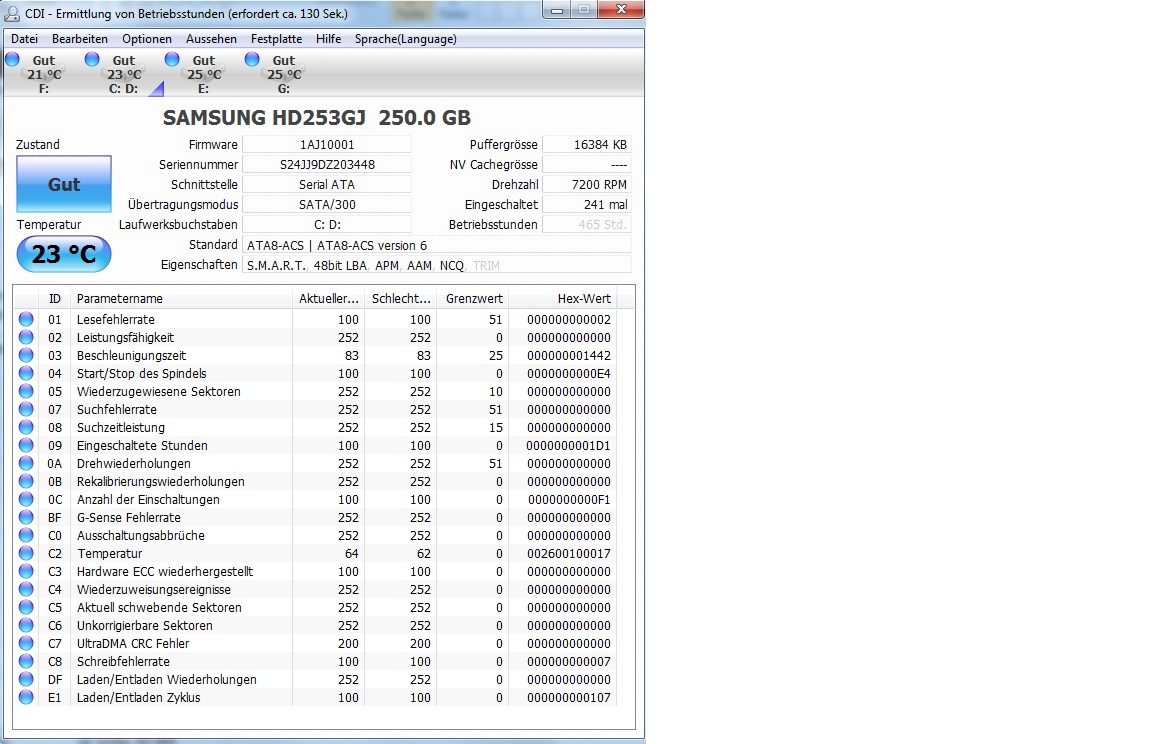Click the Betriebsstunden value 465 Std.
The height and width of the screenshot is (744, 1152).
pos(586,224)
